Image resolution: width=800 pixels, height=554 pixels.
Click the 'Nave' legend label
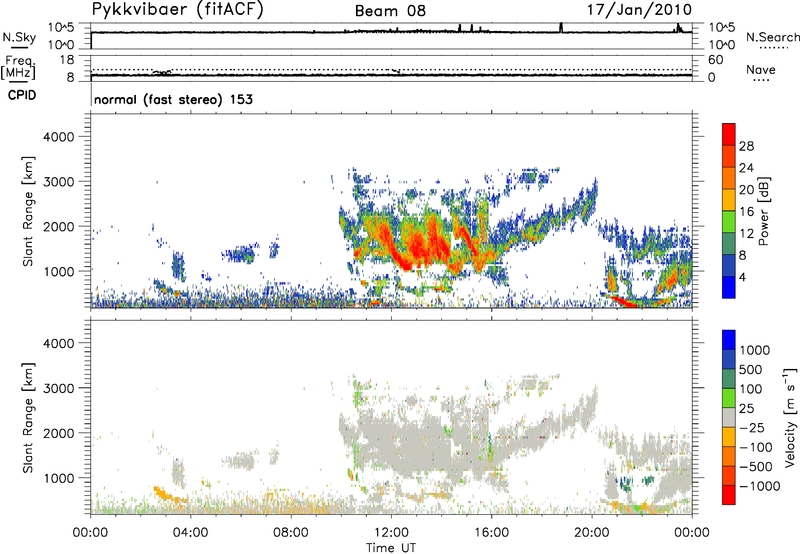(x=761, y=69)
